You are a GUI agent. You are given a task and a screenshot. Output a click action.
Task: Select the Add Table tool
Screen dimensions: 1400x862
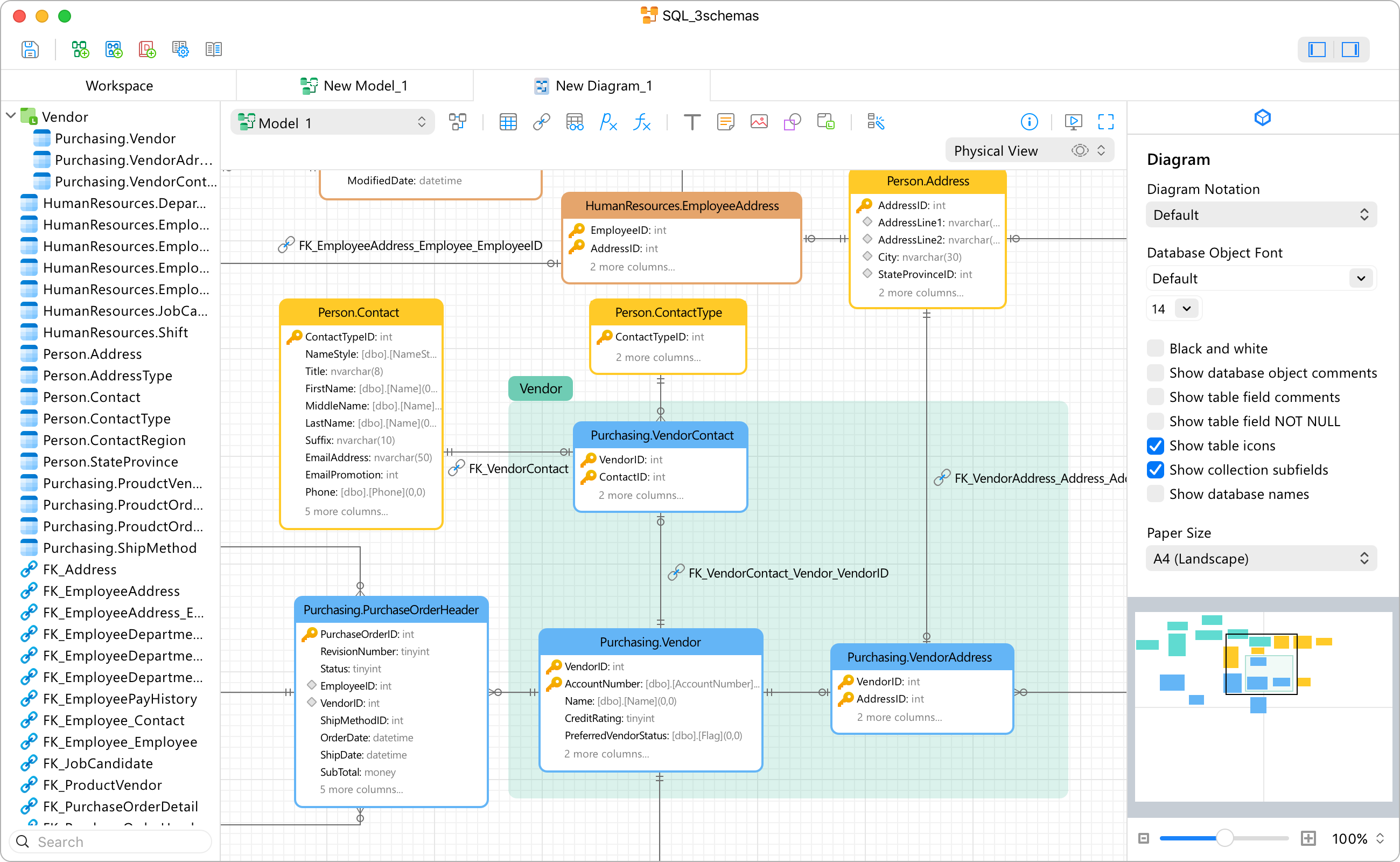[x=508, y=122]
